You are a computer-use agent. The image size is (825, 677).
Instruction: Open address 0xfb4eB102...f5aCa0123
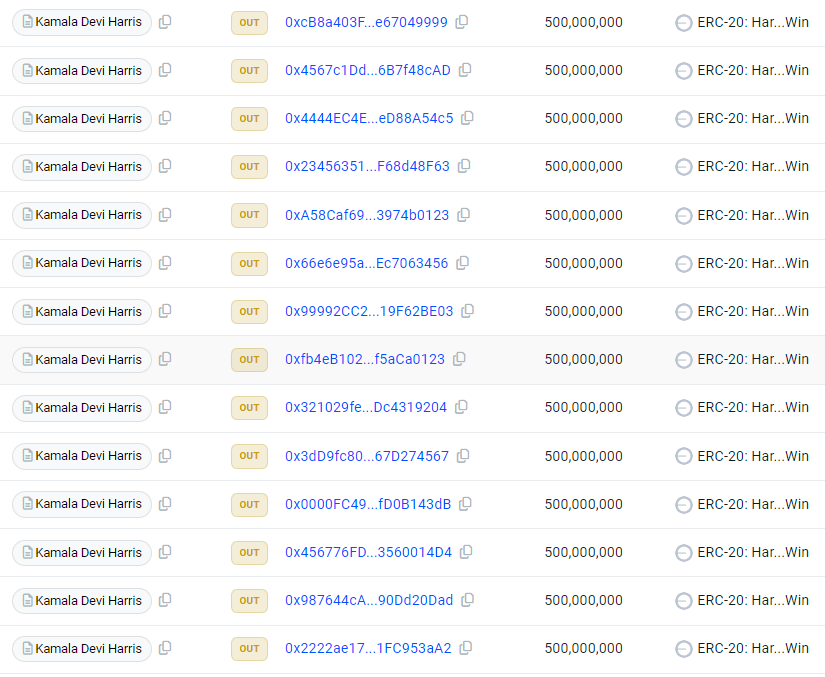pyautogui.click(x=365, y=359)
